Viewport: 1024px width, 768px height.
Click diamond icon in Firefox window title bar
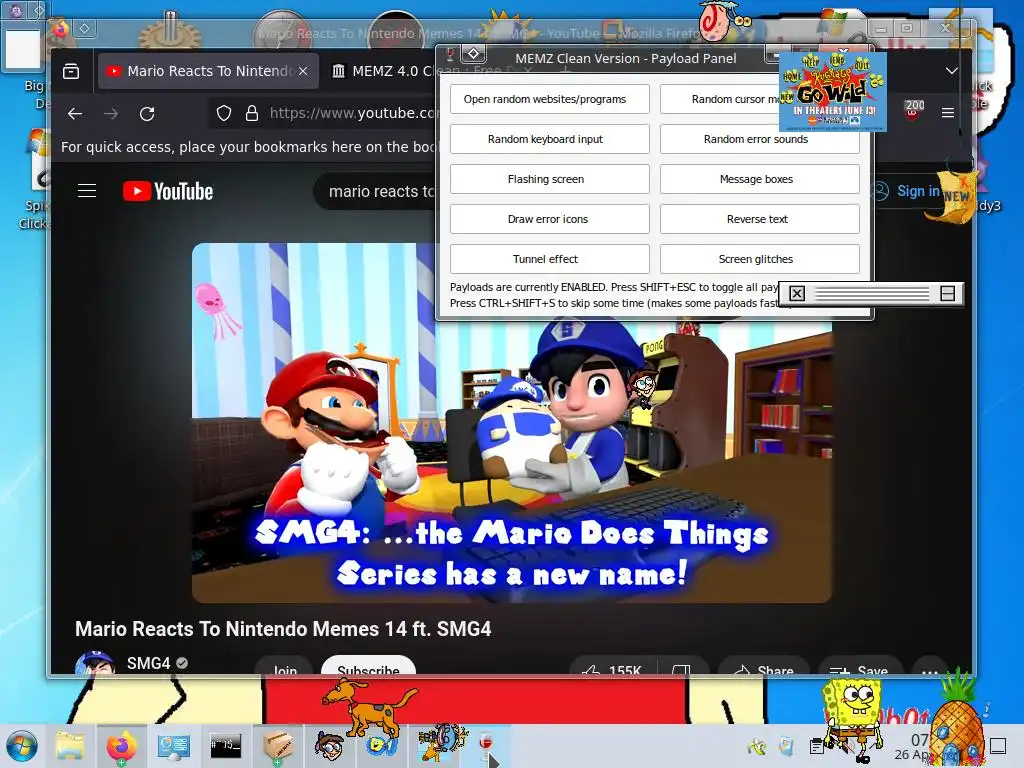(x=84, y=29)
